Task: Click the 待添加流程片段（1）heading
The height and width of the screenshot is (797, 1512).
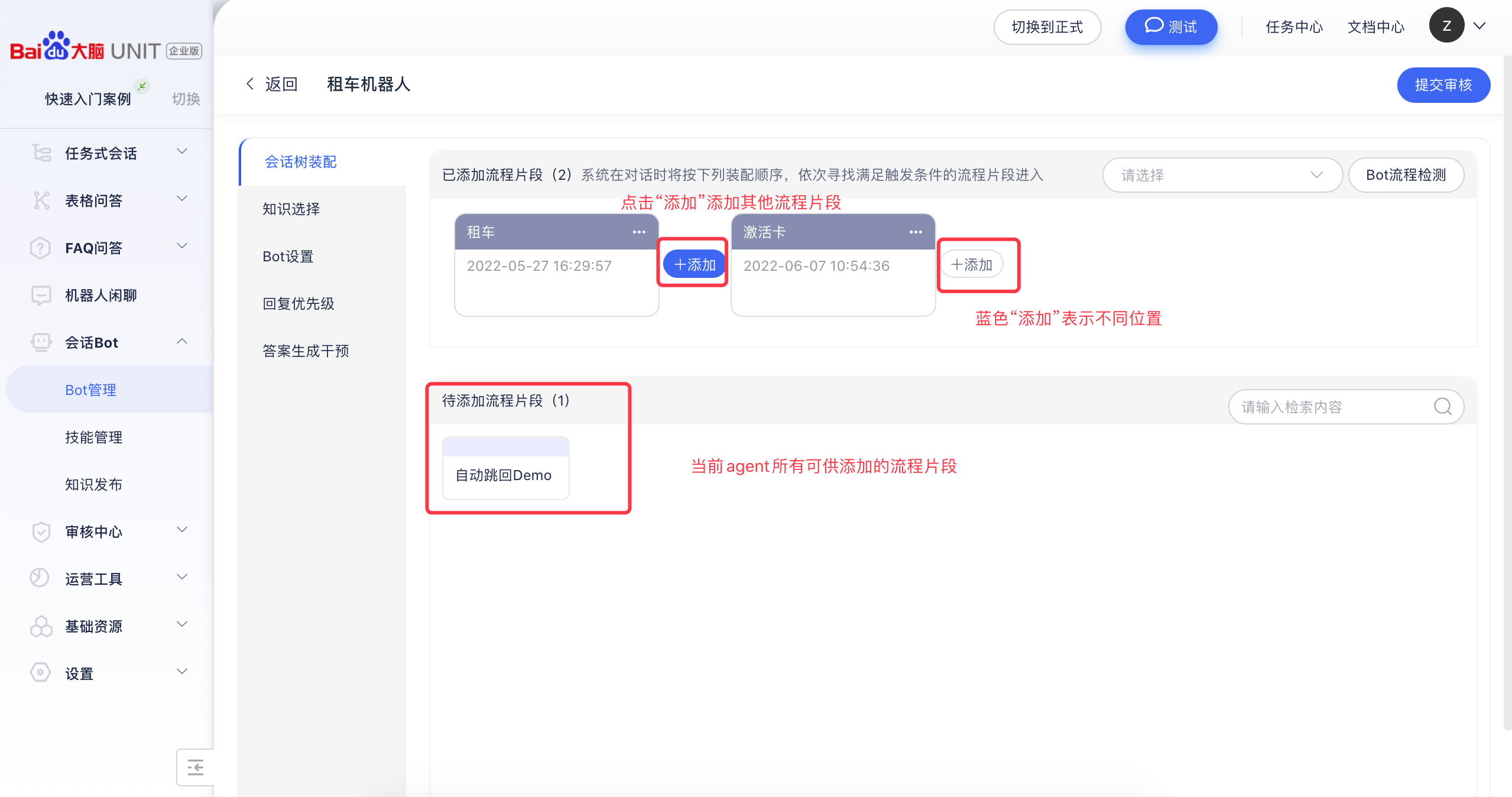Action: (x=506, y=401)
